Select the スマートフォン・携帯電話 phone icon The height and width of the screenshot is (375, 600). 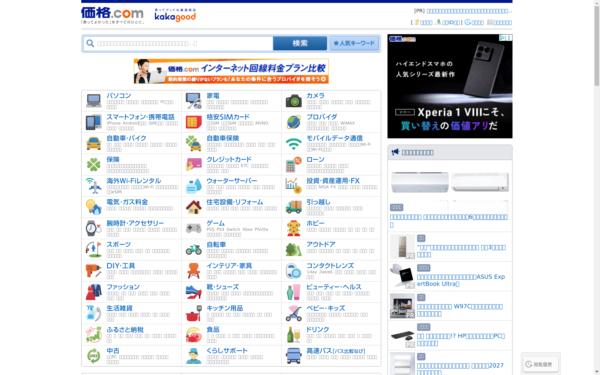point(94,122)
